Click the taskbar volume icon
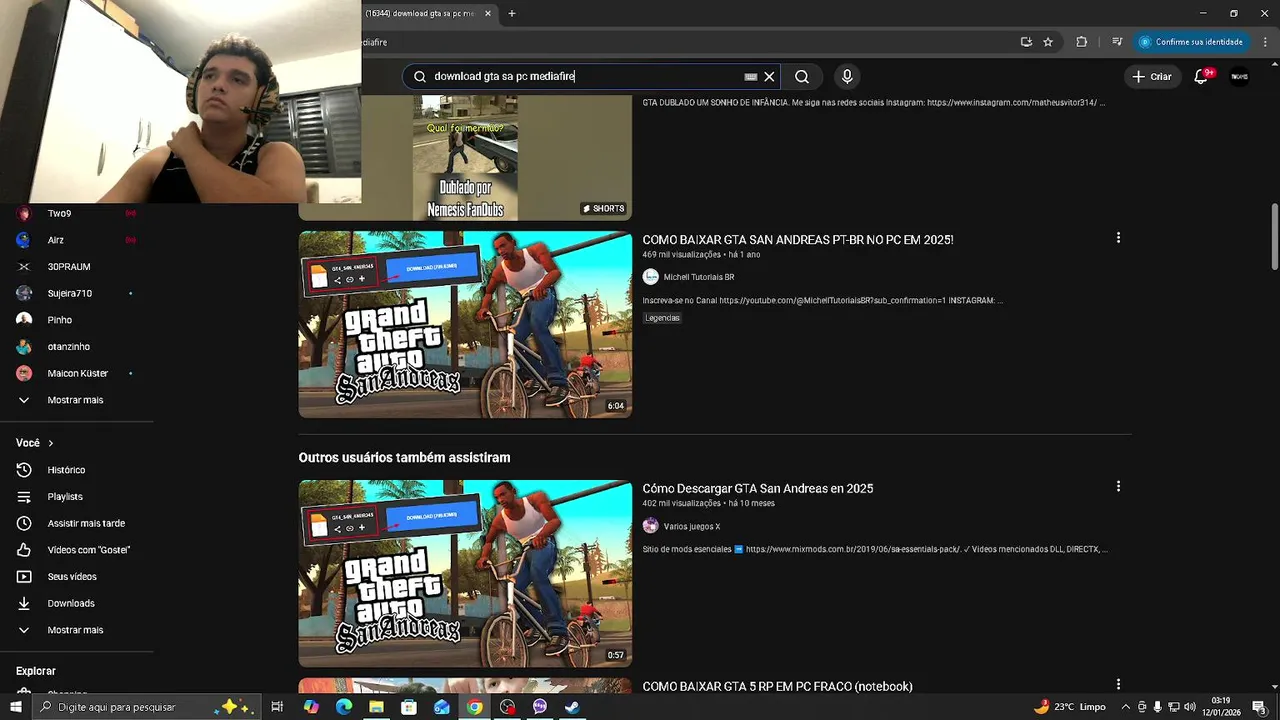This screenshot has width=1280, height=720. tap(1190, 707)
